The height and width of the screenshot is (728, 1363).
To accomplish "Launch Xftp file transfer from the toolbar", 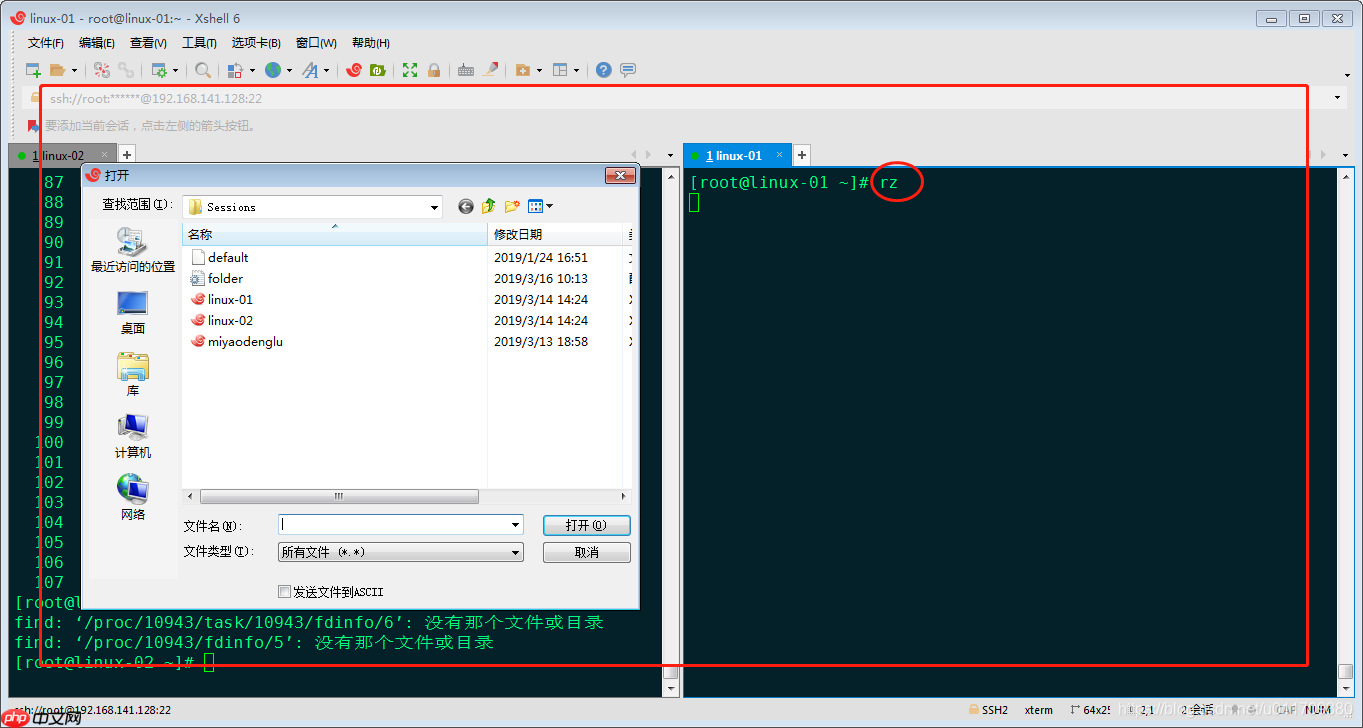I will point(378,70).
